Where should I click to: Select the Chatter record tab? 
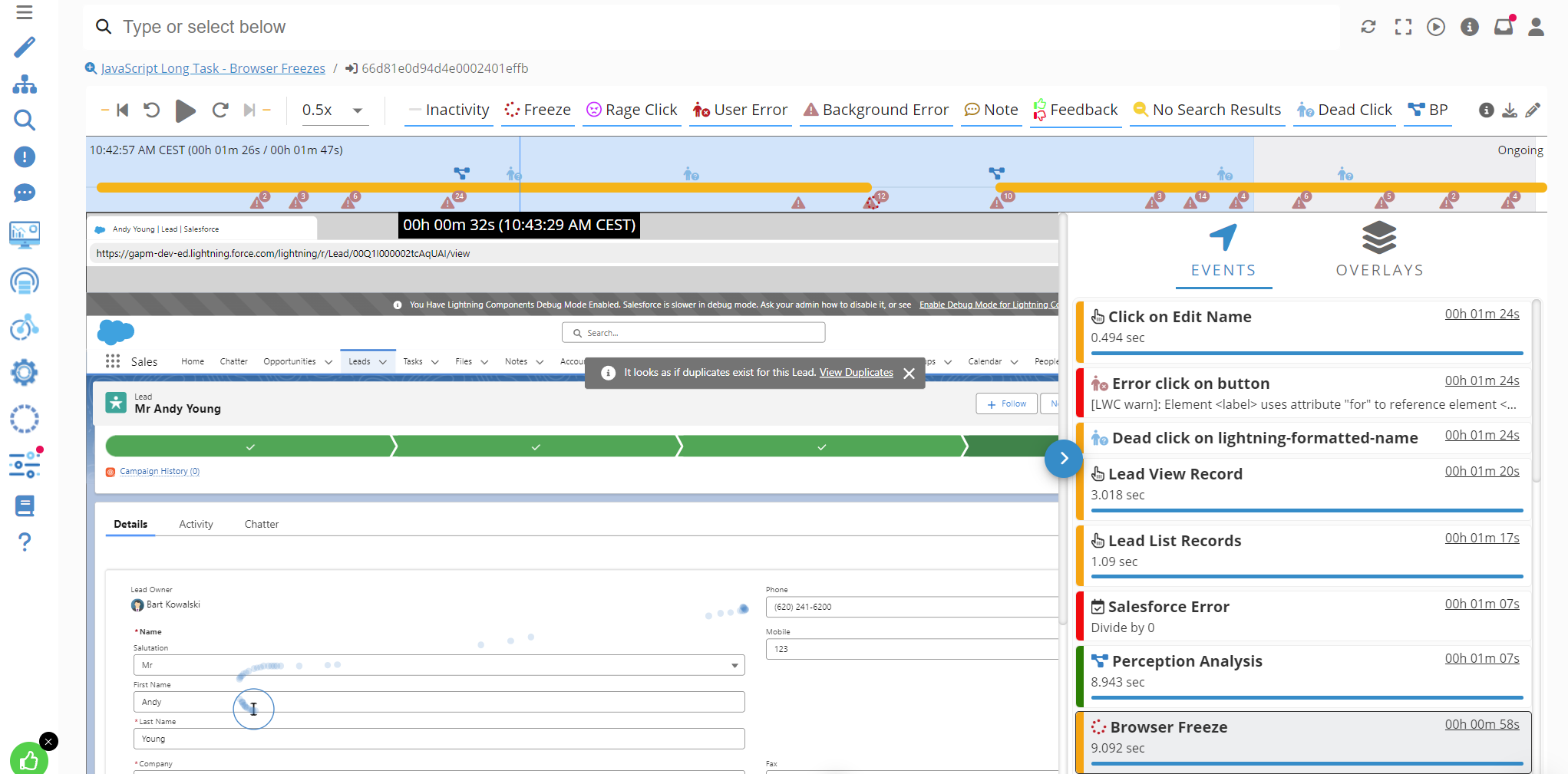(x=261, y=524)
